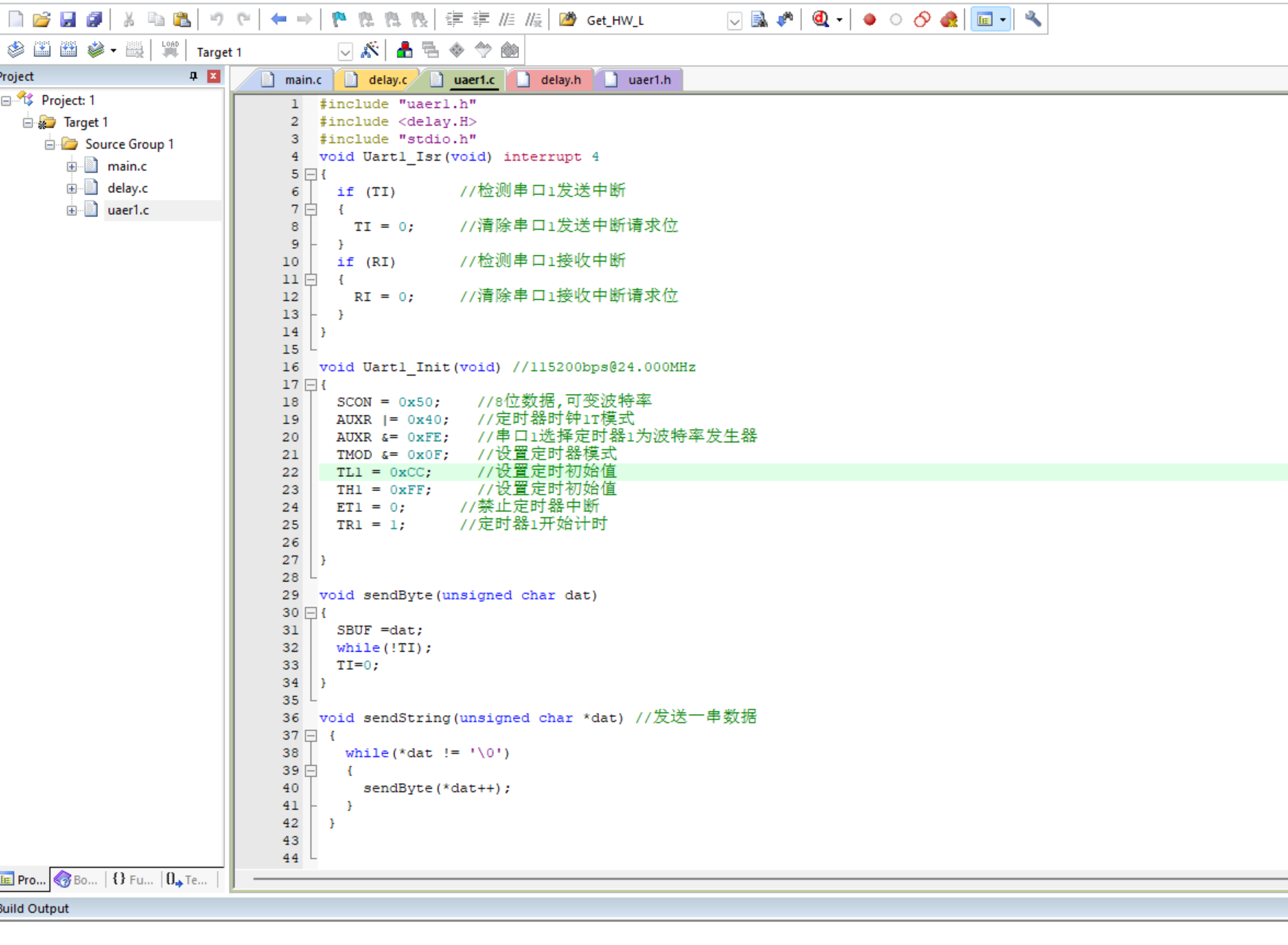Cut selected text icon
The height and width of the screenshot is (945, 1288).
tap(129, 20)
